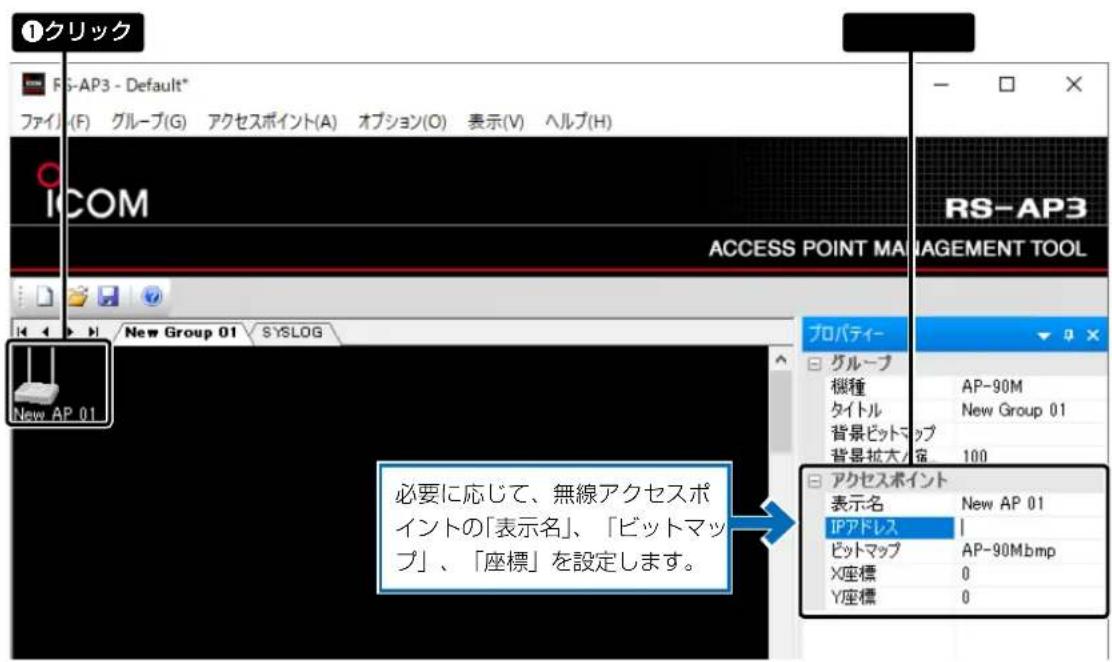Open the グループ(G) menu

[x=149, y=121]
